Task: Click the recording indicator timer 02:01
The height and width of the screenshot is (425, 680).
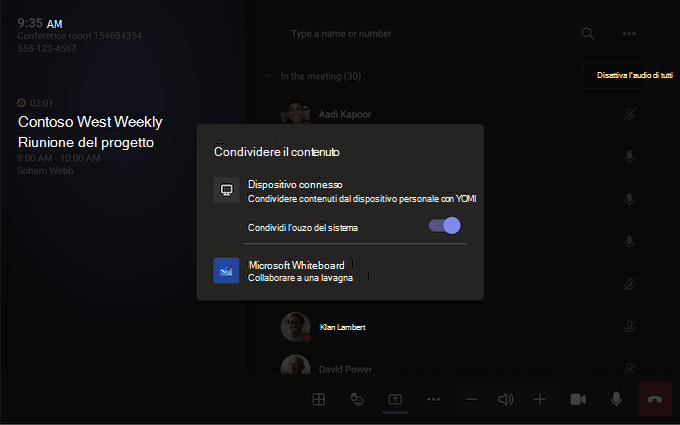Action: 35,103
